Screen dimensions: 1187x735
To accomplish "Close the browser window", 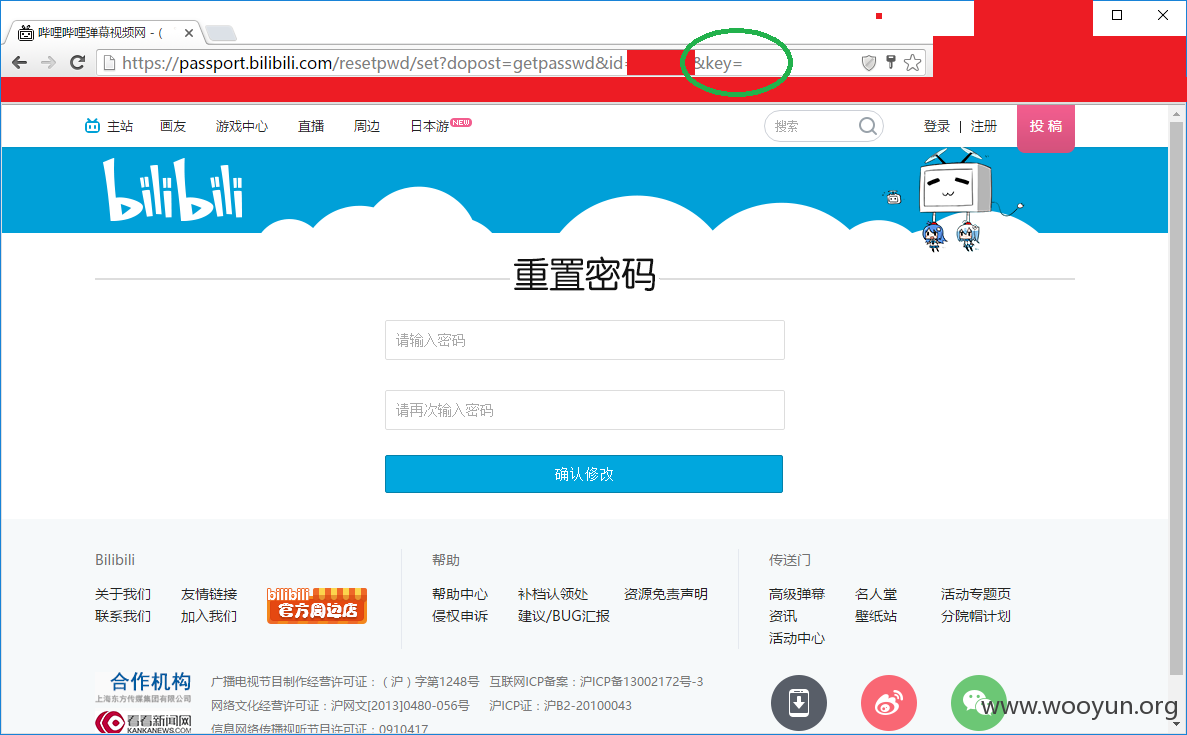I will tap(1163, 15).
